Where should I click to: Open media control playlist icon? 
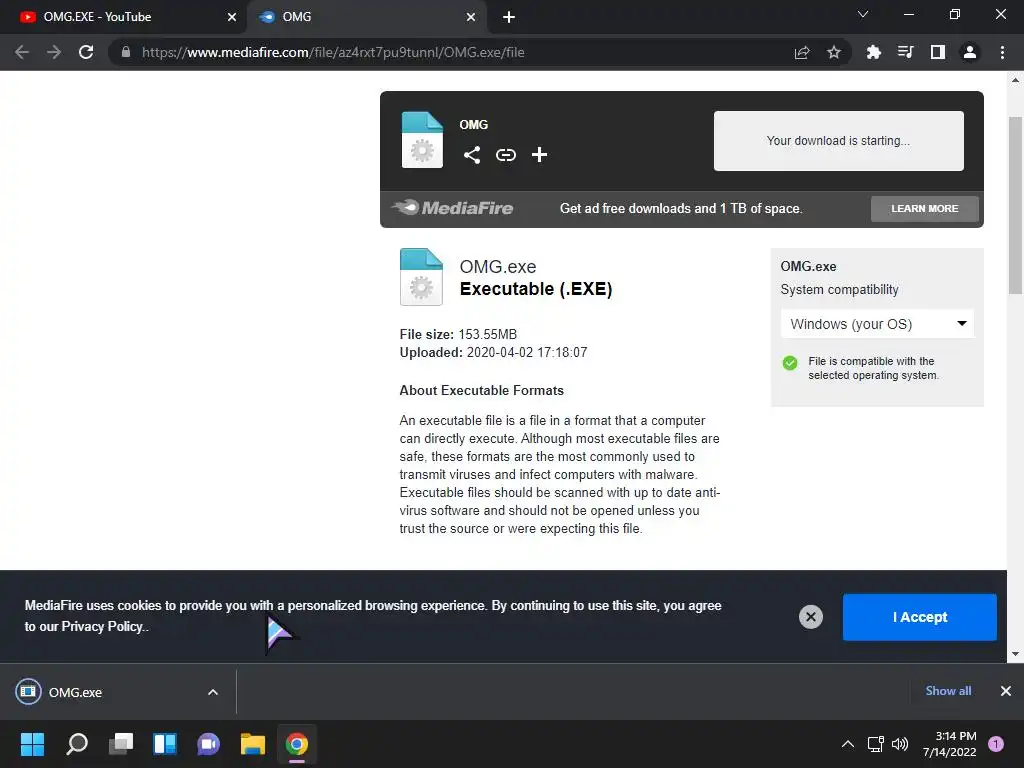tap(905, 52)
